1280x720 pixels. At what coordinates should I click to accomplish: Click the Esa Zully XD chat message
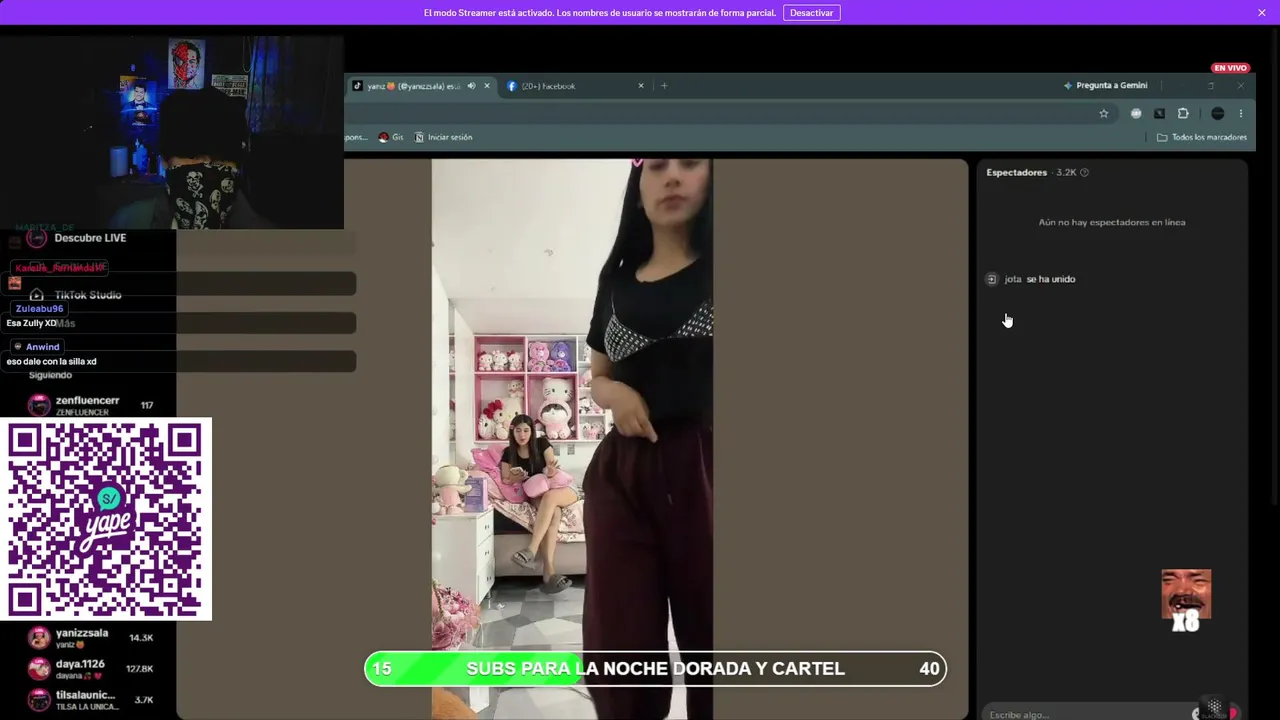31,324
